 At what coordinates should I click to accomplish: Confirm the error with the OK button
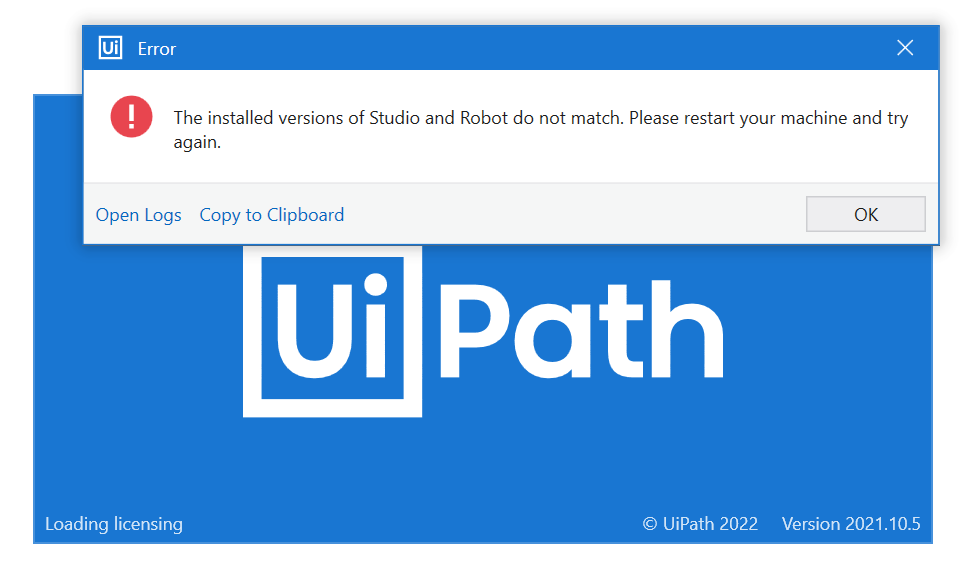point(866,214)
